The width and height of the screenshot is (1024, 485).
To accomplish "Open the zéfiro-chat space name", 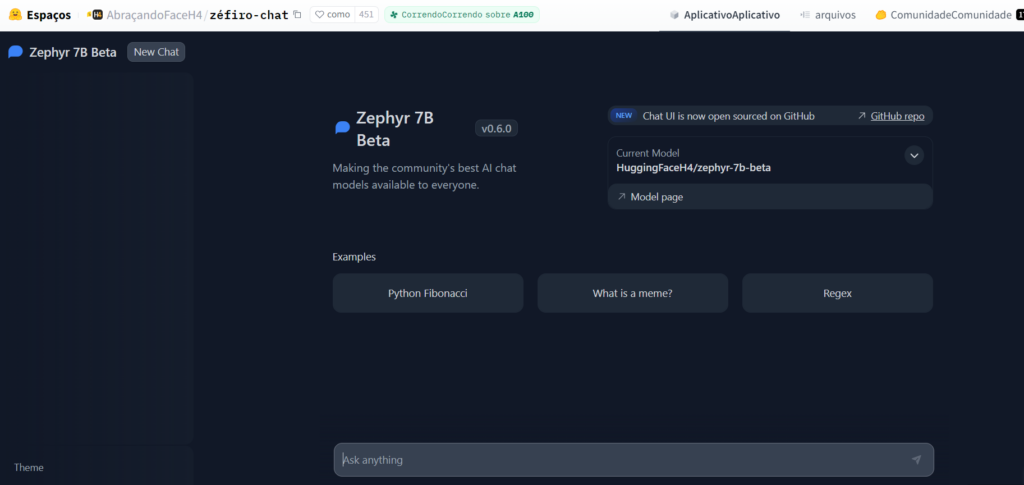I will [x=249, y=15].
